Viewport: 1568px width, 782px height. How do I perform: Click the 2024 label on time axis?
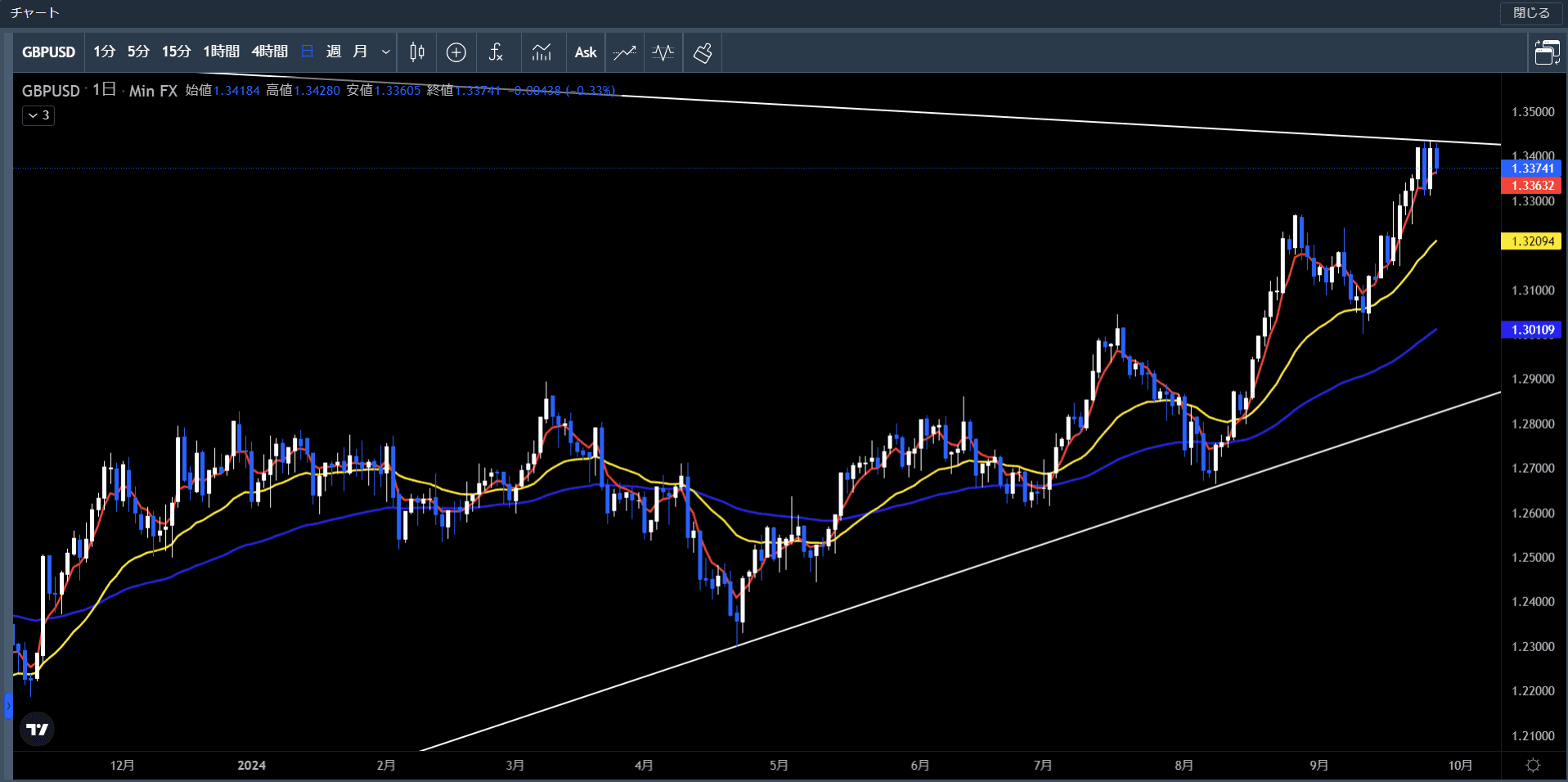pyautogui.click(x=251, y=766)
